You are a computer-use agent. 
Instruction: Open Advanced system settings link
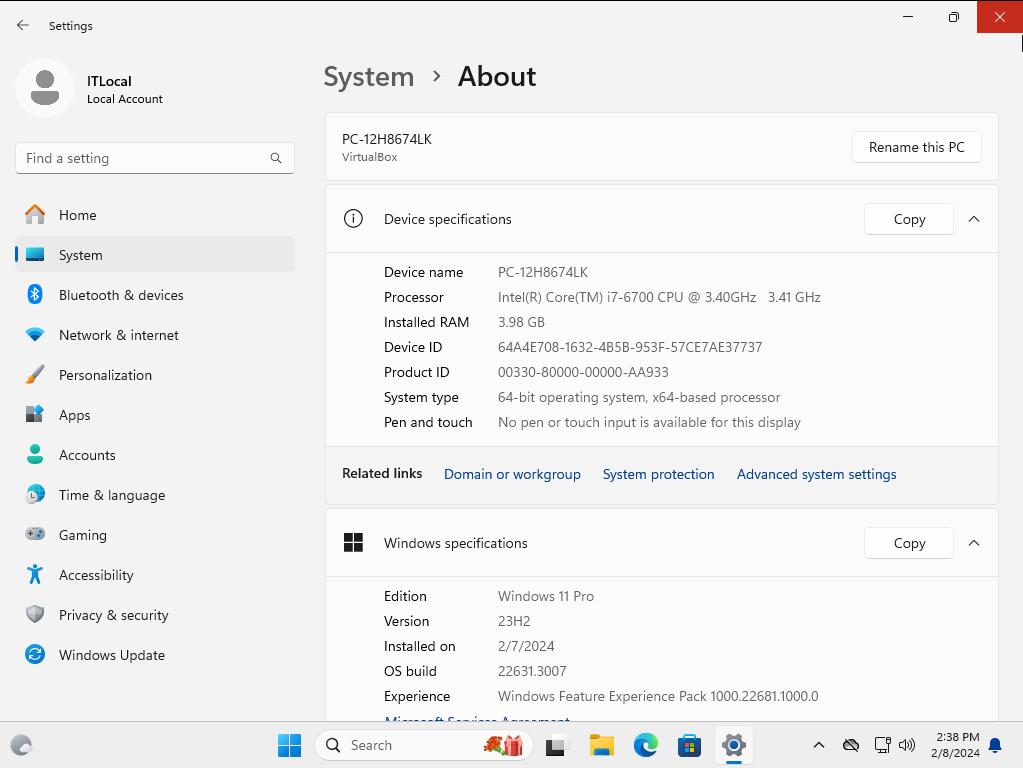pyautogui.click(x=816, y=474)
